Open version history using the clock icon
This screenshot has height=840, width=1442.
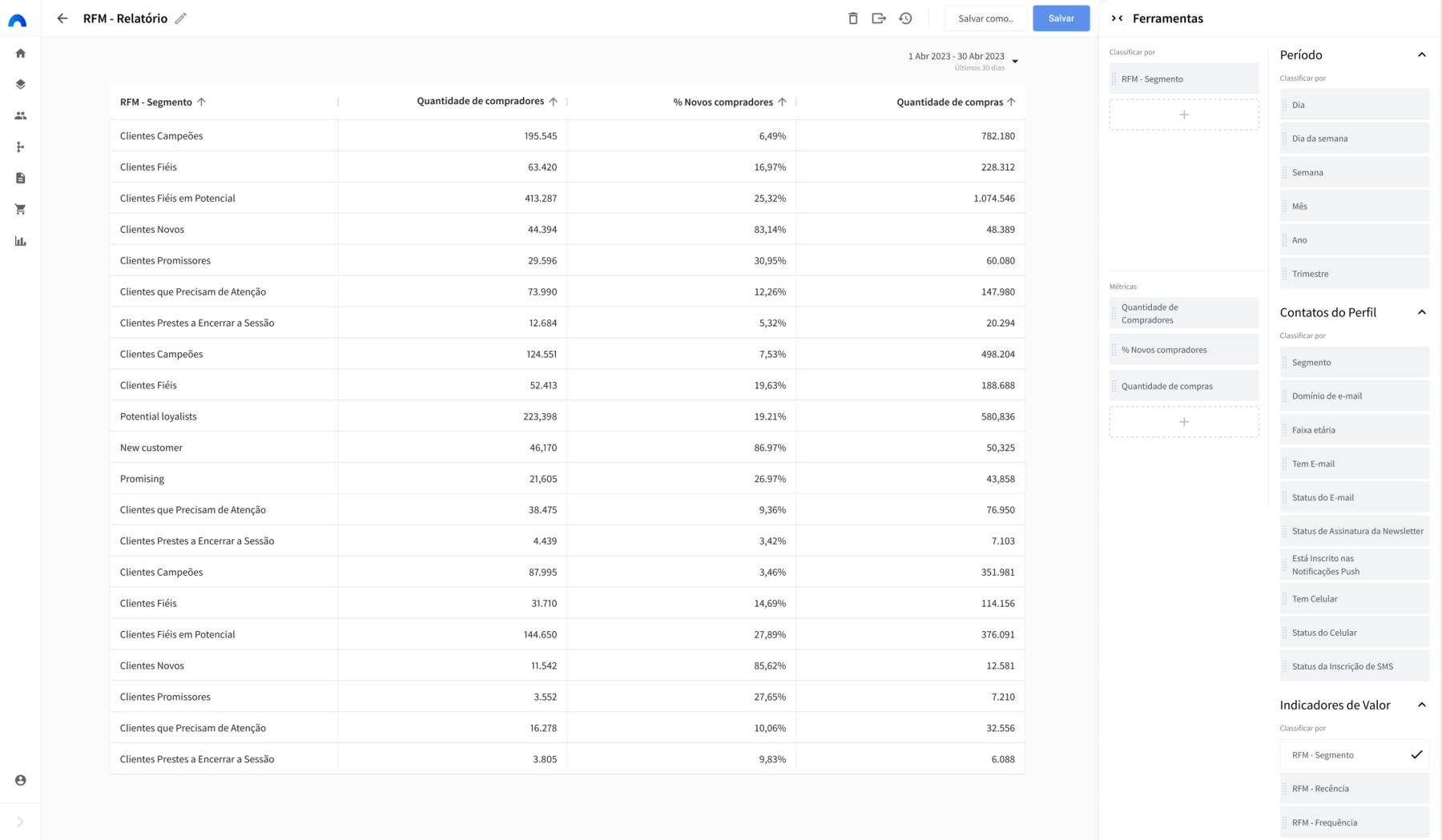(906, 18)
